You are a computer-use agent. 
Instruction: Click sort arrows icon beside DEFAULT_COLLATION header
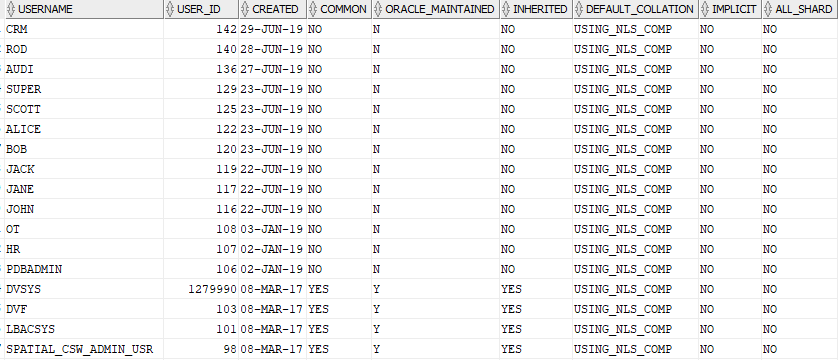click(579, 9)
